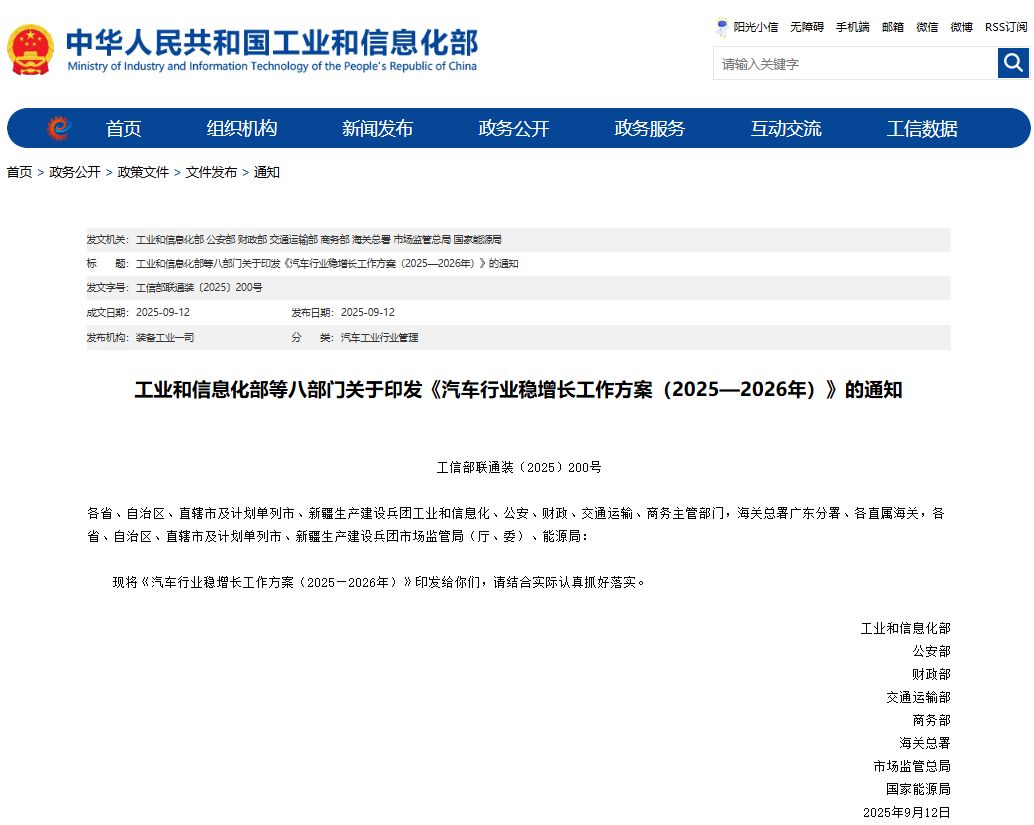Click the 阳光小信 top link
This screenshot has width=1034, height=825.
coord(756,27)
